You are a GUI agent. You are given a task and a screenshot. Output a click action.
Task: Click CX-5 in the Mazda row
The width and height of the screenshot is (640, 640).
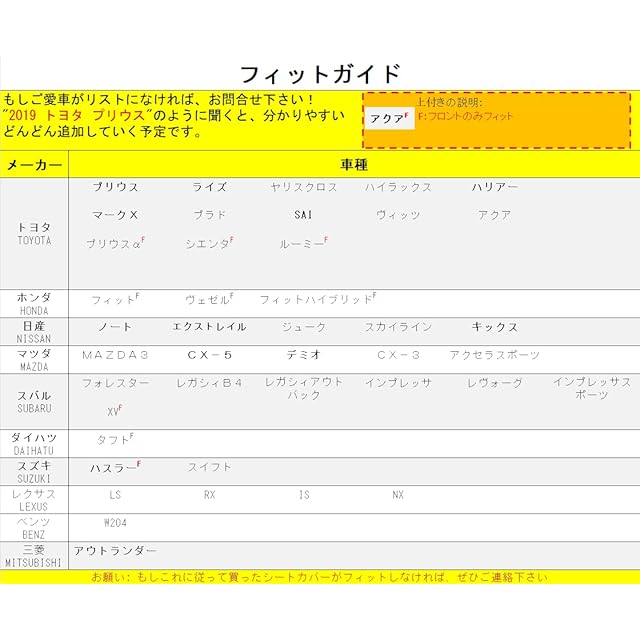(x=209, y=355)
